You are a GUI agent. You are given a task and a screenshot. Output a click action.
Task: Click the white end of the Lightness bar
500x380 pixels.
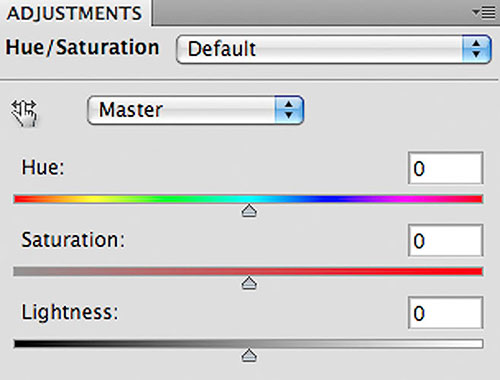click(467, 344)
